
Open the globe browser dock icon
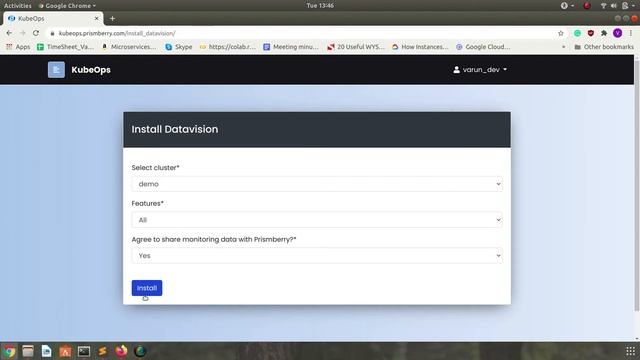[x=140, y=351]
